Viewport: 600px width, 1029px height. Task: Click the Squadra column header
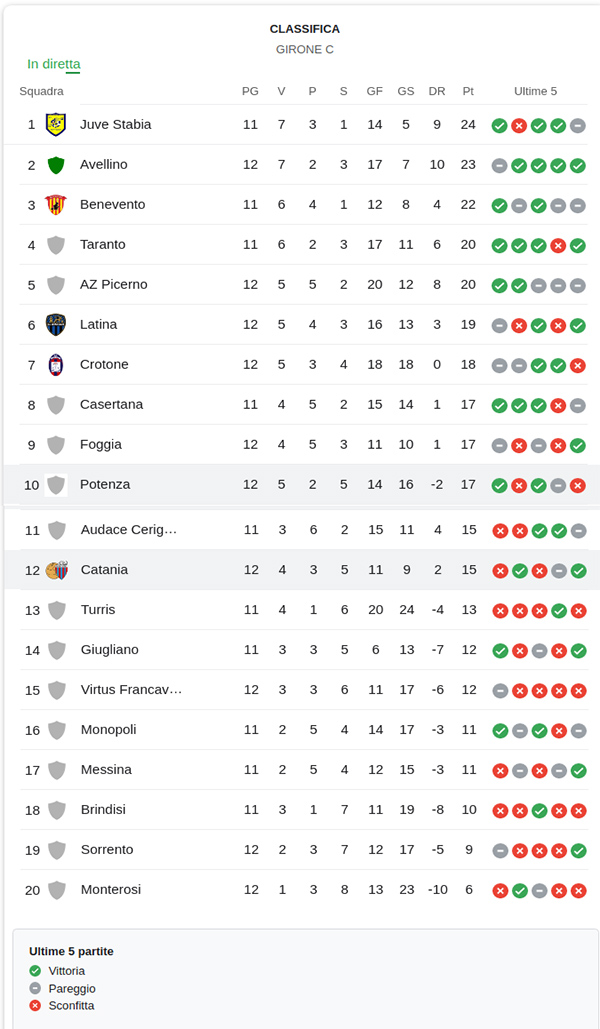point(41,91)
